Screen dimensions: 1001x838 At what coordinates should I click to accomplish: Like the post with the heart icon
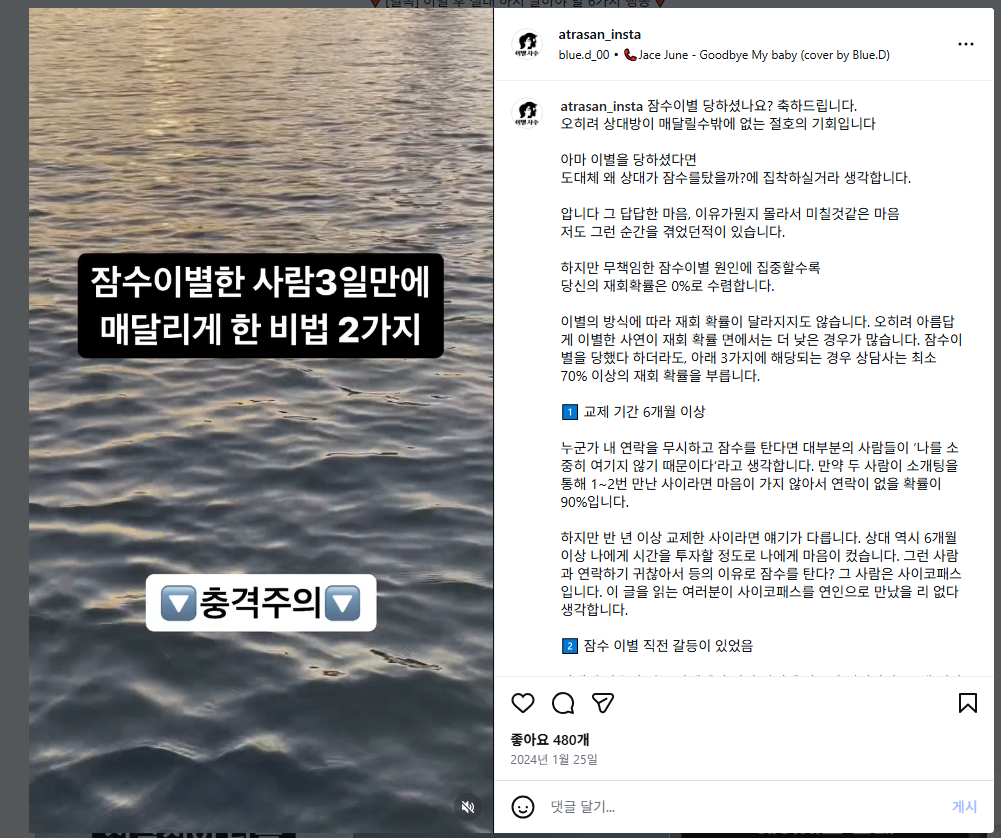(x=523, y=703)
